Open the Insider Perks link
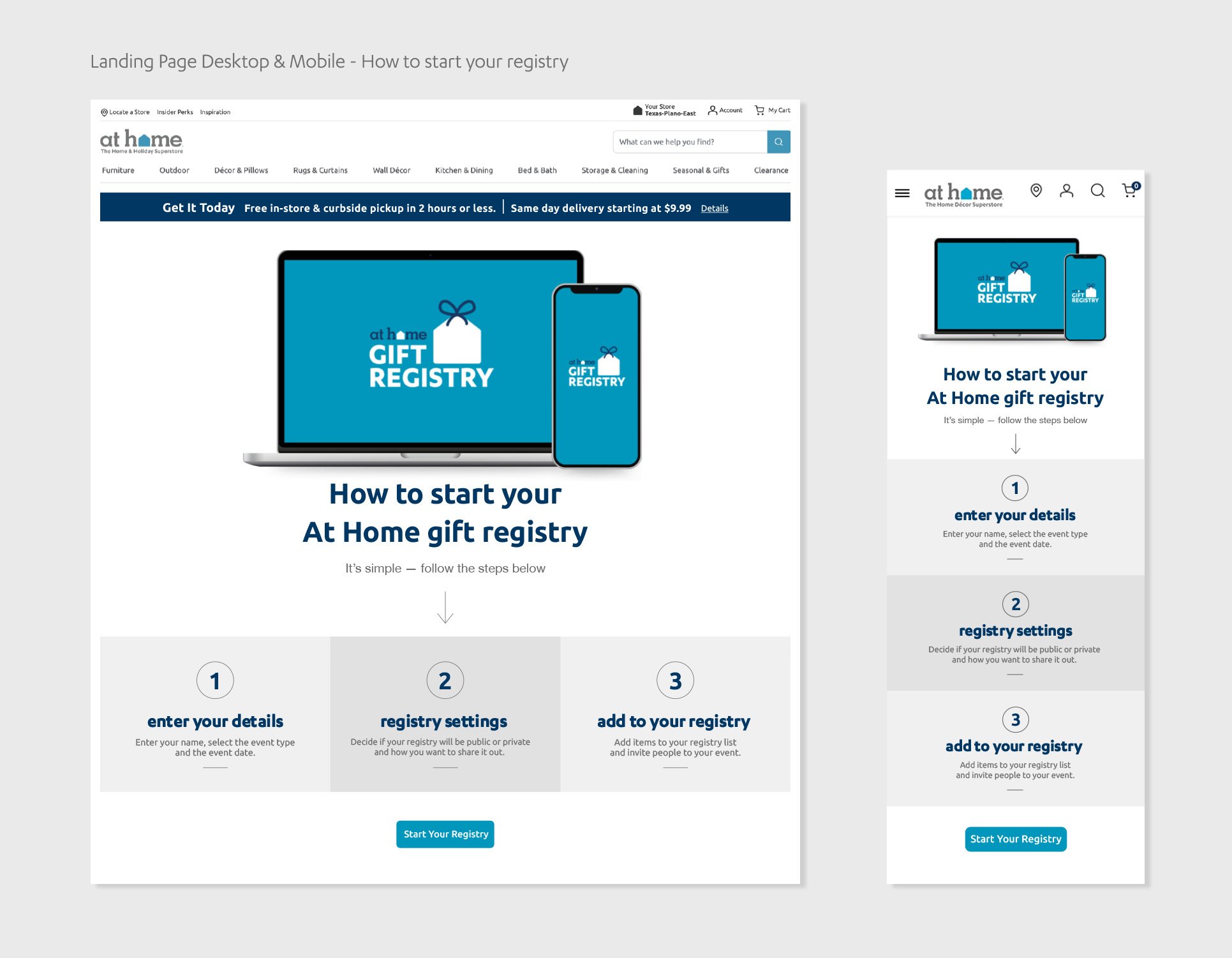1232x958 pixels. coord(175,112)
